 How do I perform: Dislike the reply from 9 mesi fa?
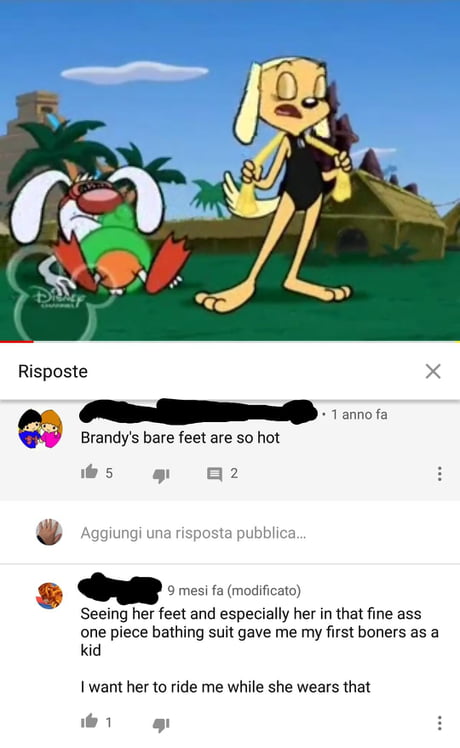(161, 725)
